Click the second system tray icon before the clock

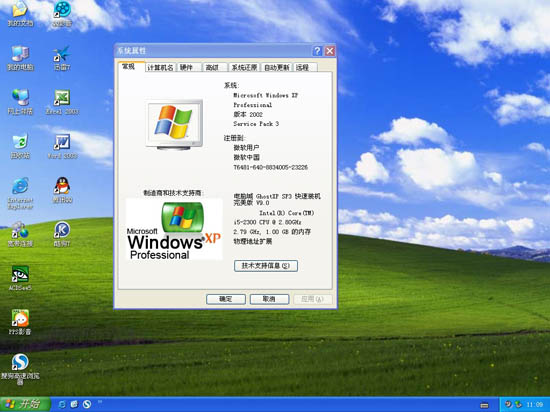tap(518, 405)
